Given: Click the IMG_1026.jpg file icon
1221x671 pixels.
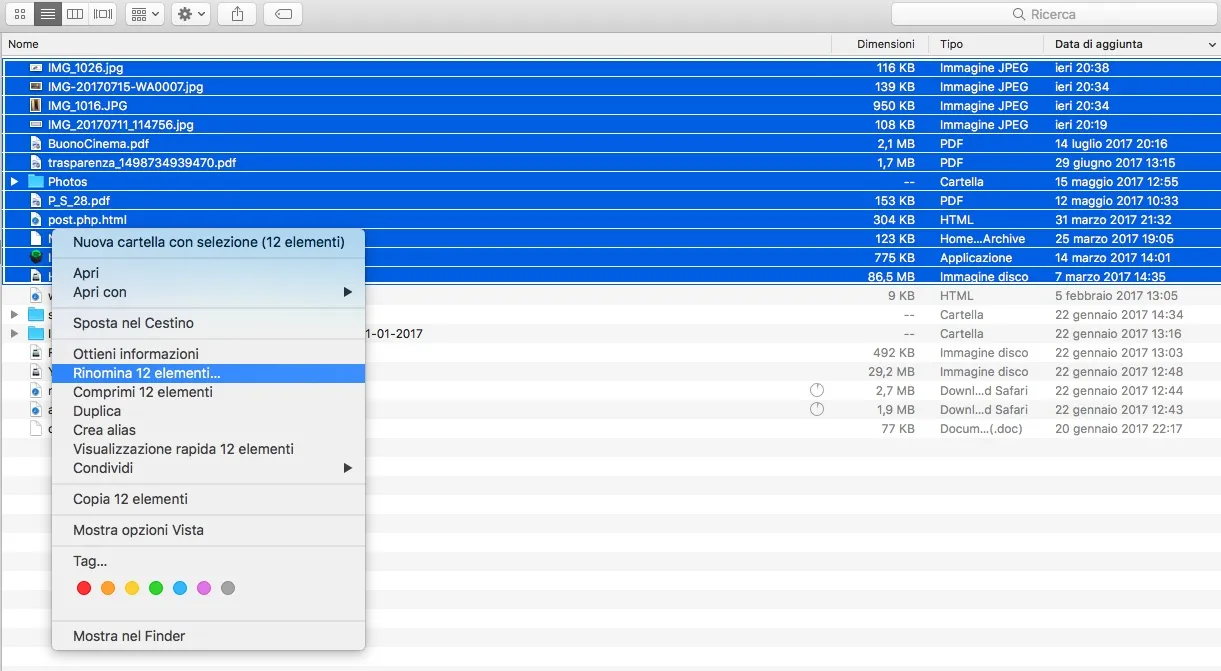Looking at the screenshot, I should [x=36, y=68].
